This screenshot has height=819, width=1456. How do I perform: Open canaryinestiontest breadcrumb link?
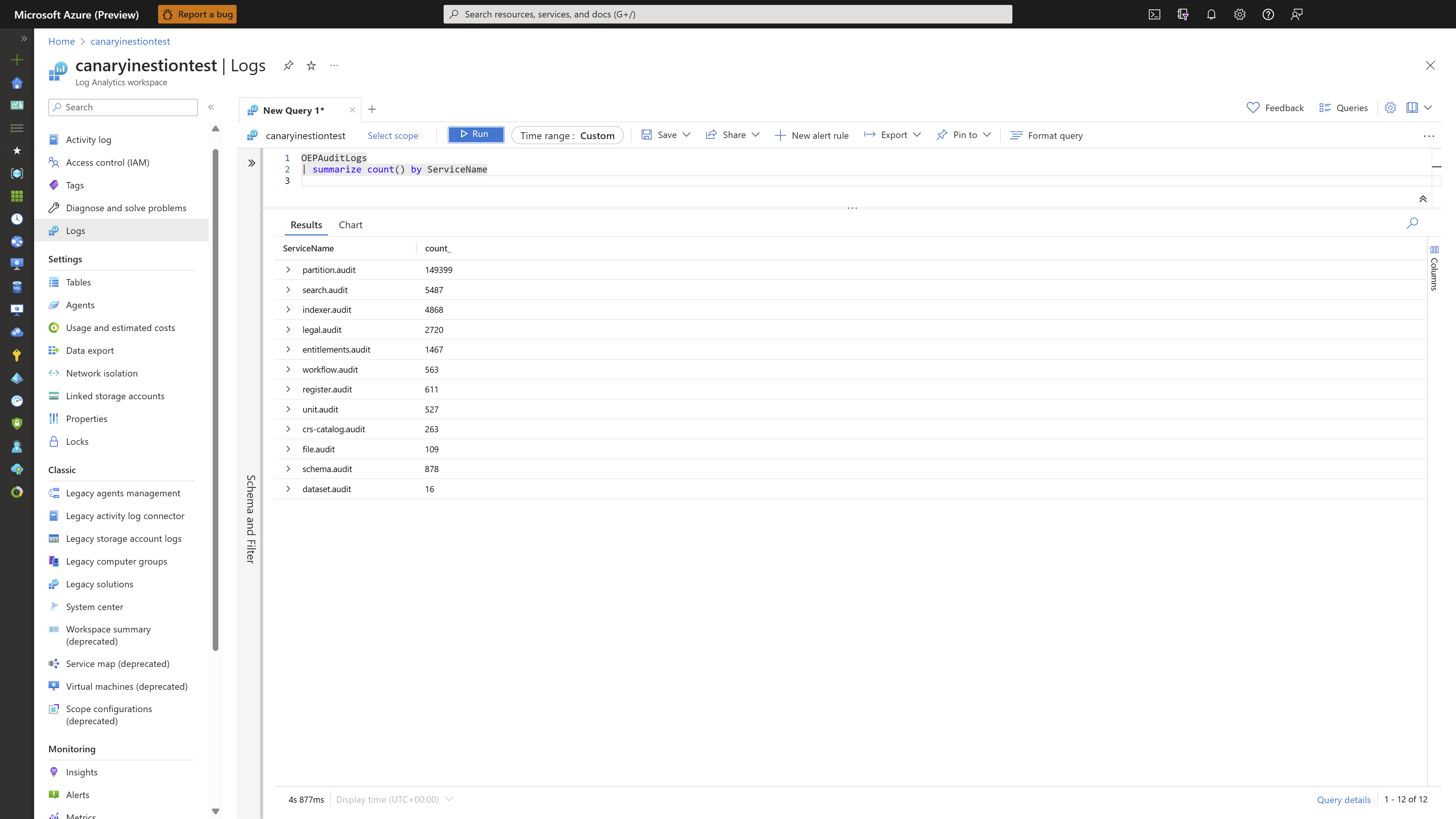[x=130, y=41]
